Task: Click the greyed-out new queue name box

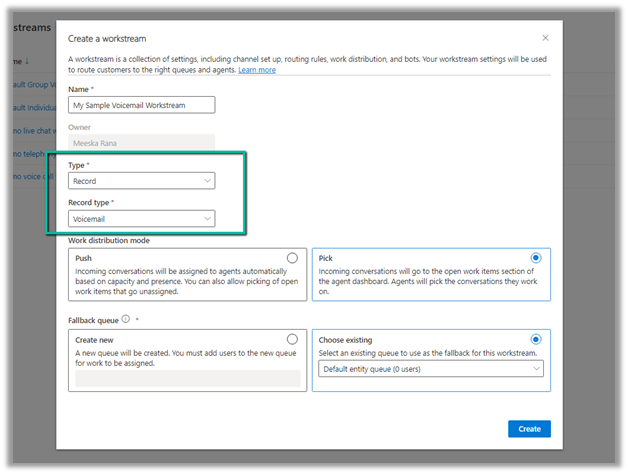Action: tap(187, 379)
